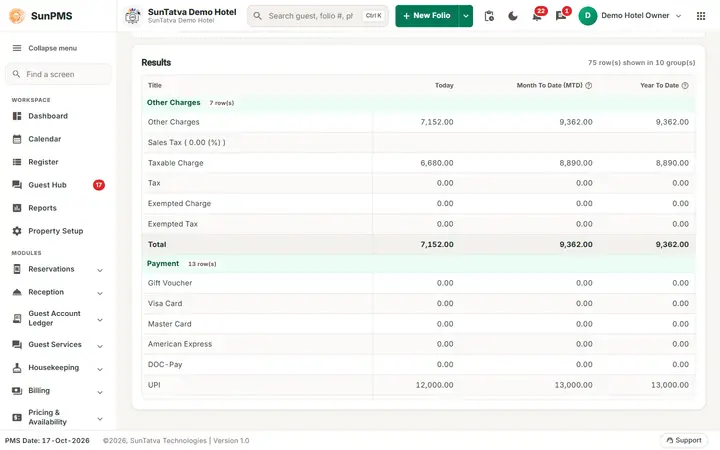Image resolution: width=720 pixels, height=450 pixels.
Task: Expand the Reception module chevron
Action: (x=100, y=293)
